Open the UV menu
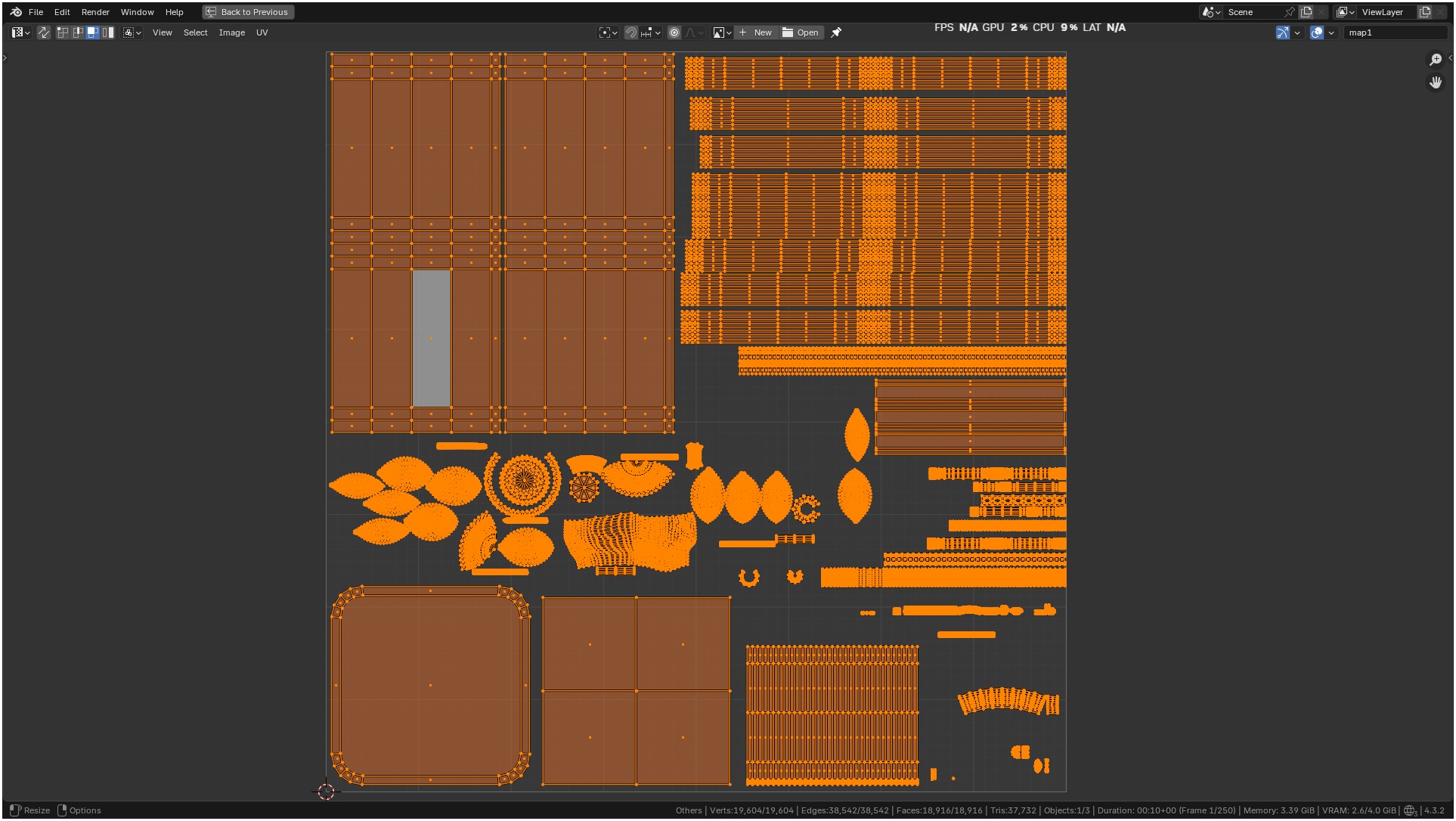Image resolution: width=1456 pixels, height=821 pixels. coord(262,33)
